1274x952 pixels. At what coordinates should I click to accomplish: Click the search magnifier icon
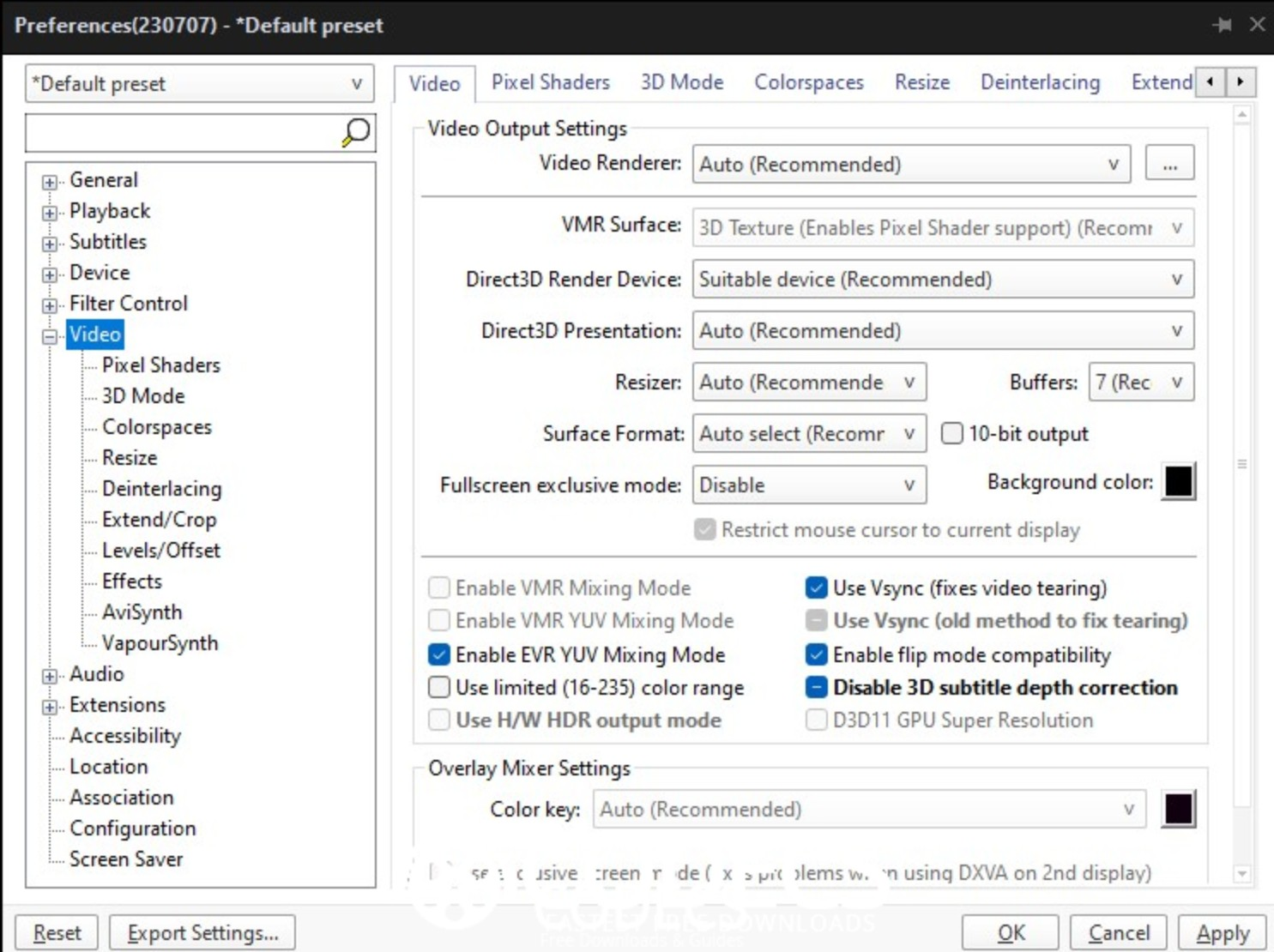point(356,132)
